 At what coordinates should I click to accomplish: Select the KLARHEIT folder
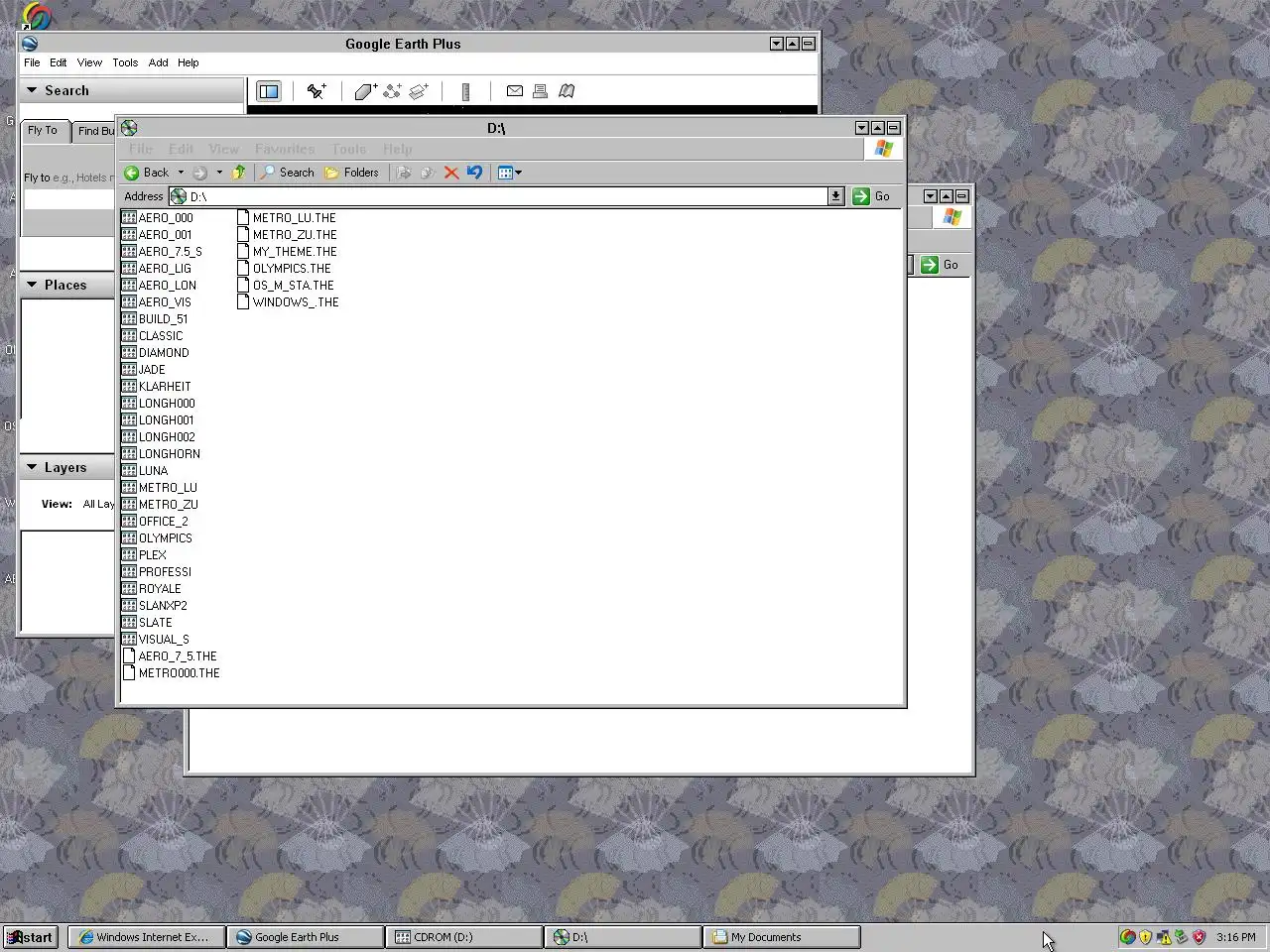[x=157, y=387]
